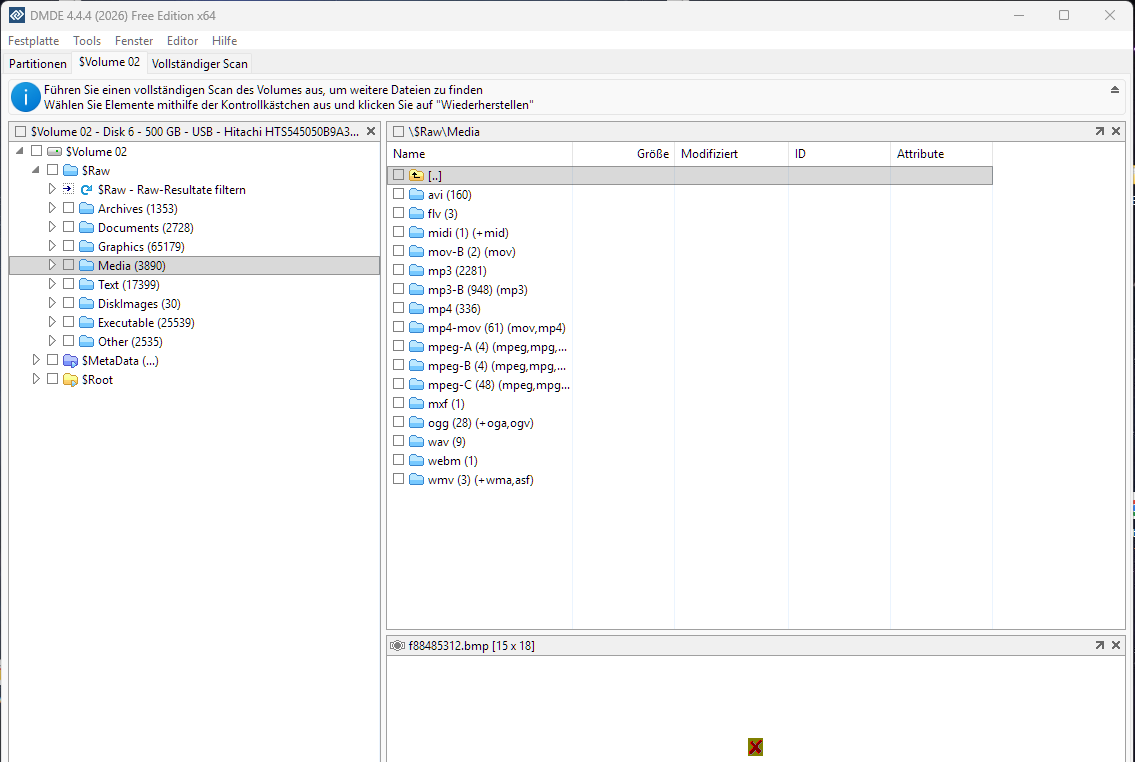Click the Executable folder icon in tree
The height and width of the screenshot is (762, 1135).
87,322
